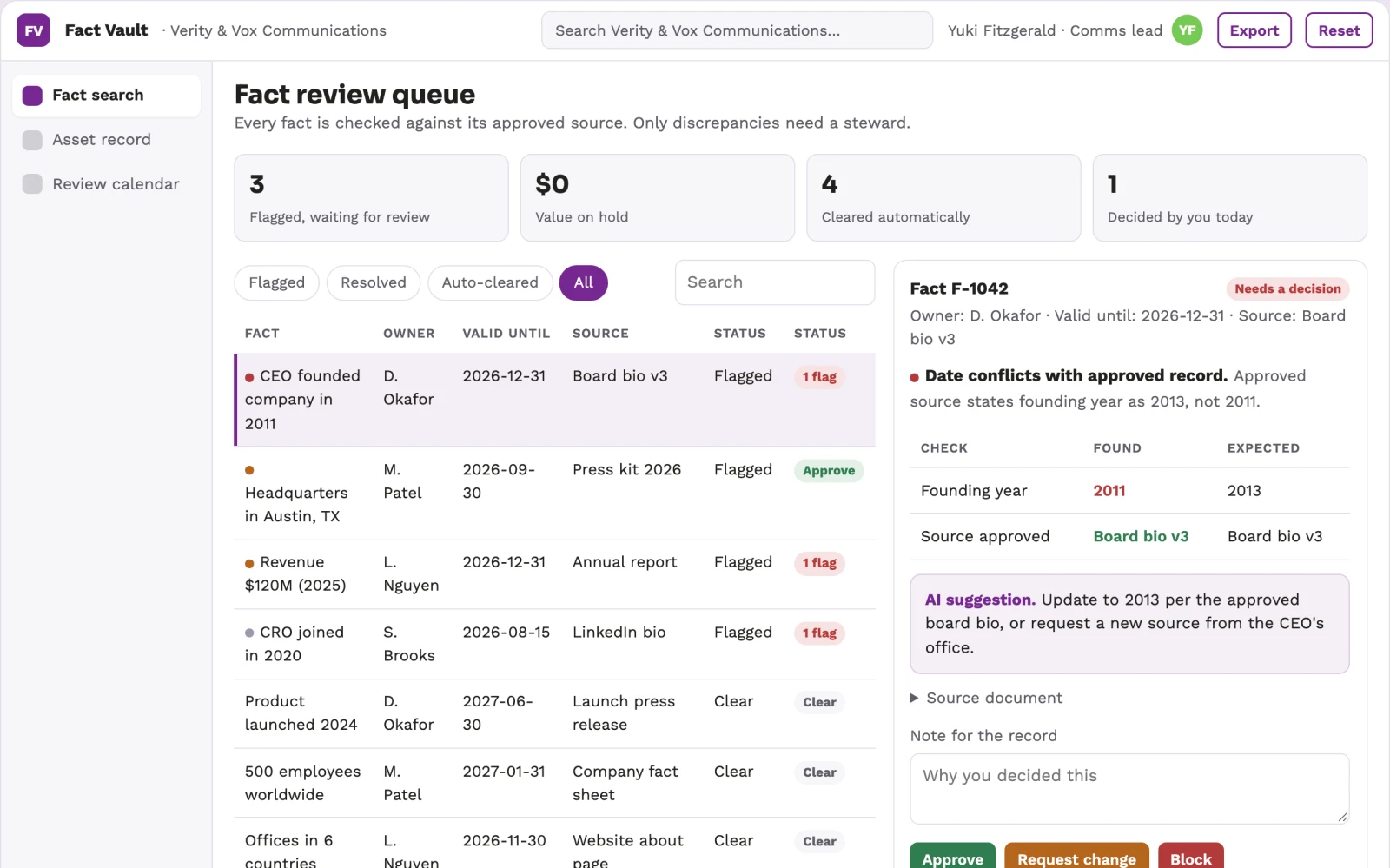Image resolution: width=1390 pixels, height=868 pixels.
Task: Click the Note for the record textarea
Action: (x=1129, y=788)
